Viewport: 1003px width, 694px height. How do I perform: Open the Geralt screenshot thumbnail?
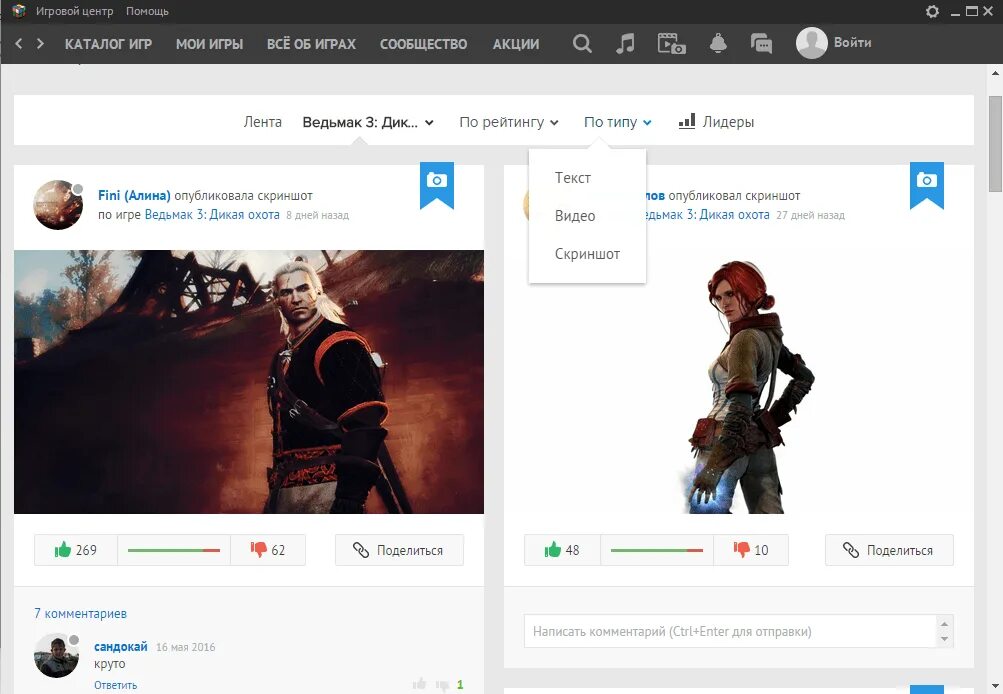click(x=249, y=382)
